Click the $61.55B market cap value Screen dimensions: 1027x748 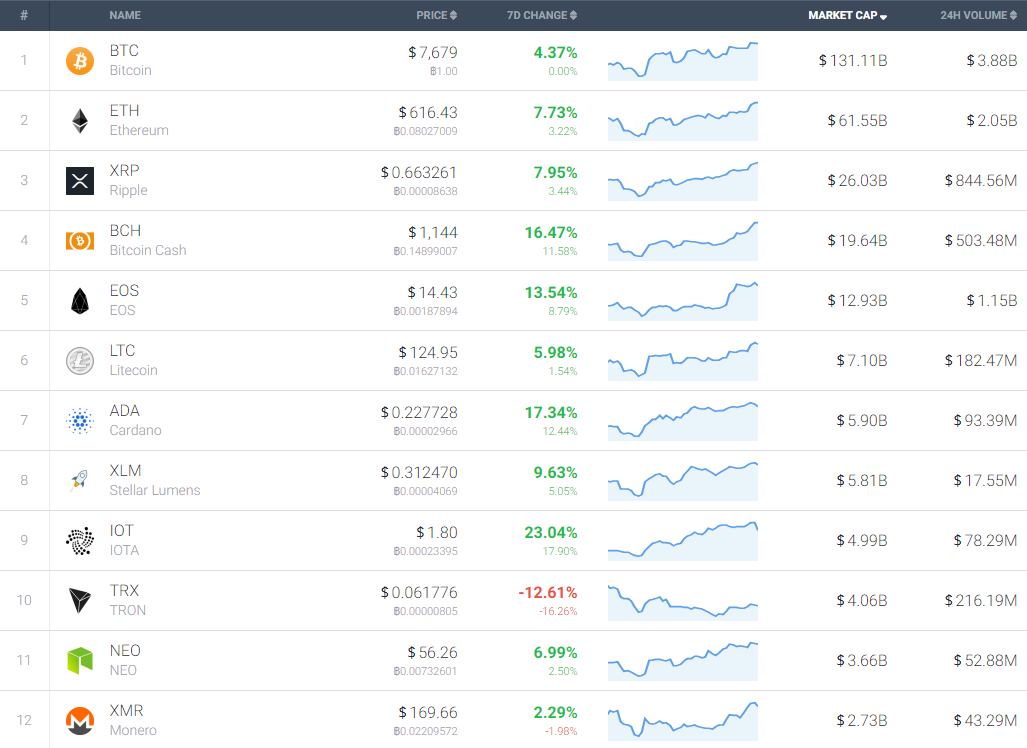click(857, 121)
